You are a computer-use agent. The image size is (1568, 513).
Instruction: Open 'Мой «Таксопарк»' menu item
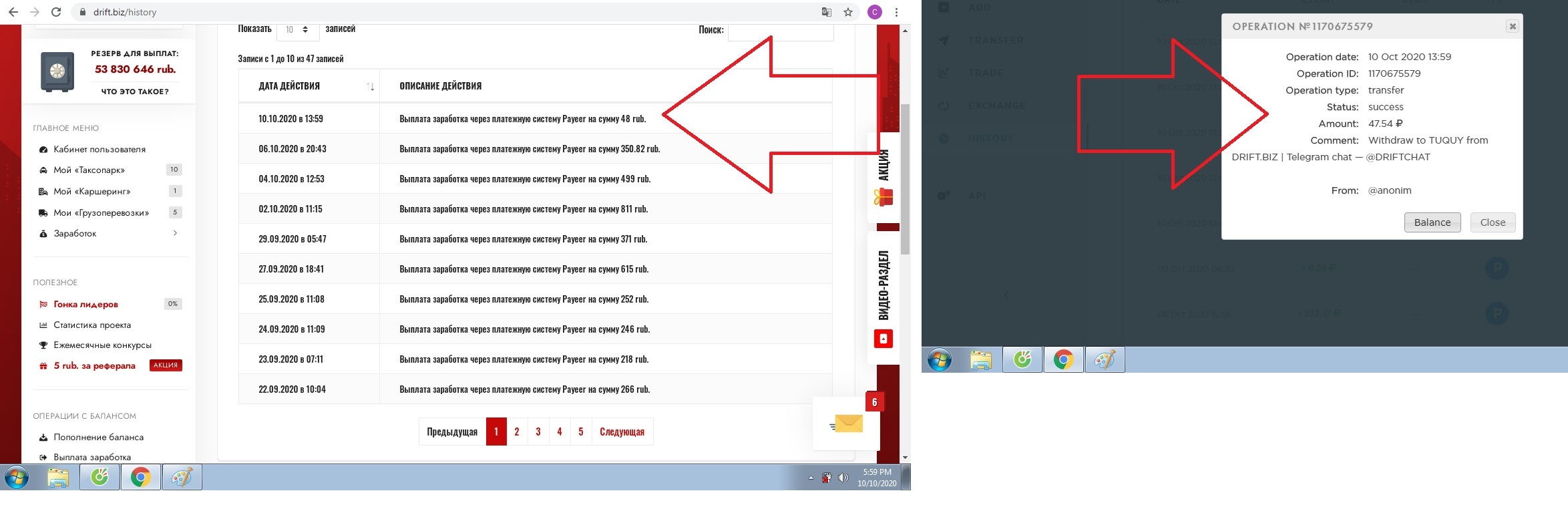[89, 170]
